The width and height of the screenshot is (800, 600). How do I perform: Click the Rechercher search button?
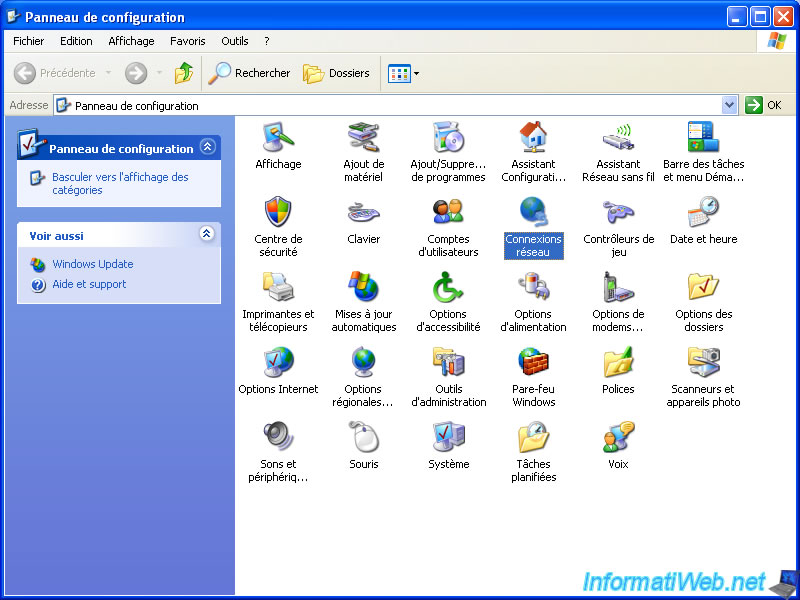pyautogui.click(x=250, y=73)
